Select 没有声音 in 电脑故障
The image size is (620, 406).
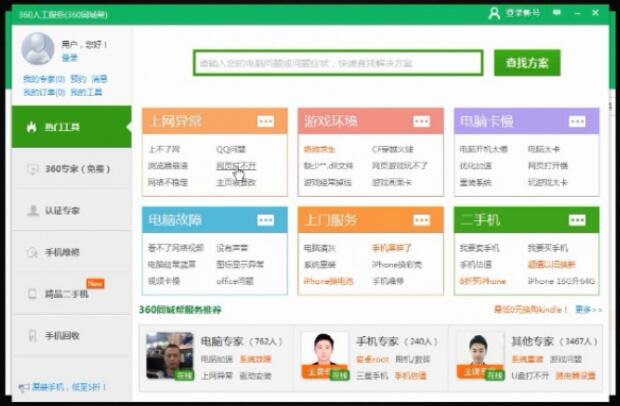232,248
